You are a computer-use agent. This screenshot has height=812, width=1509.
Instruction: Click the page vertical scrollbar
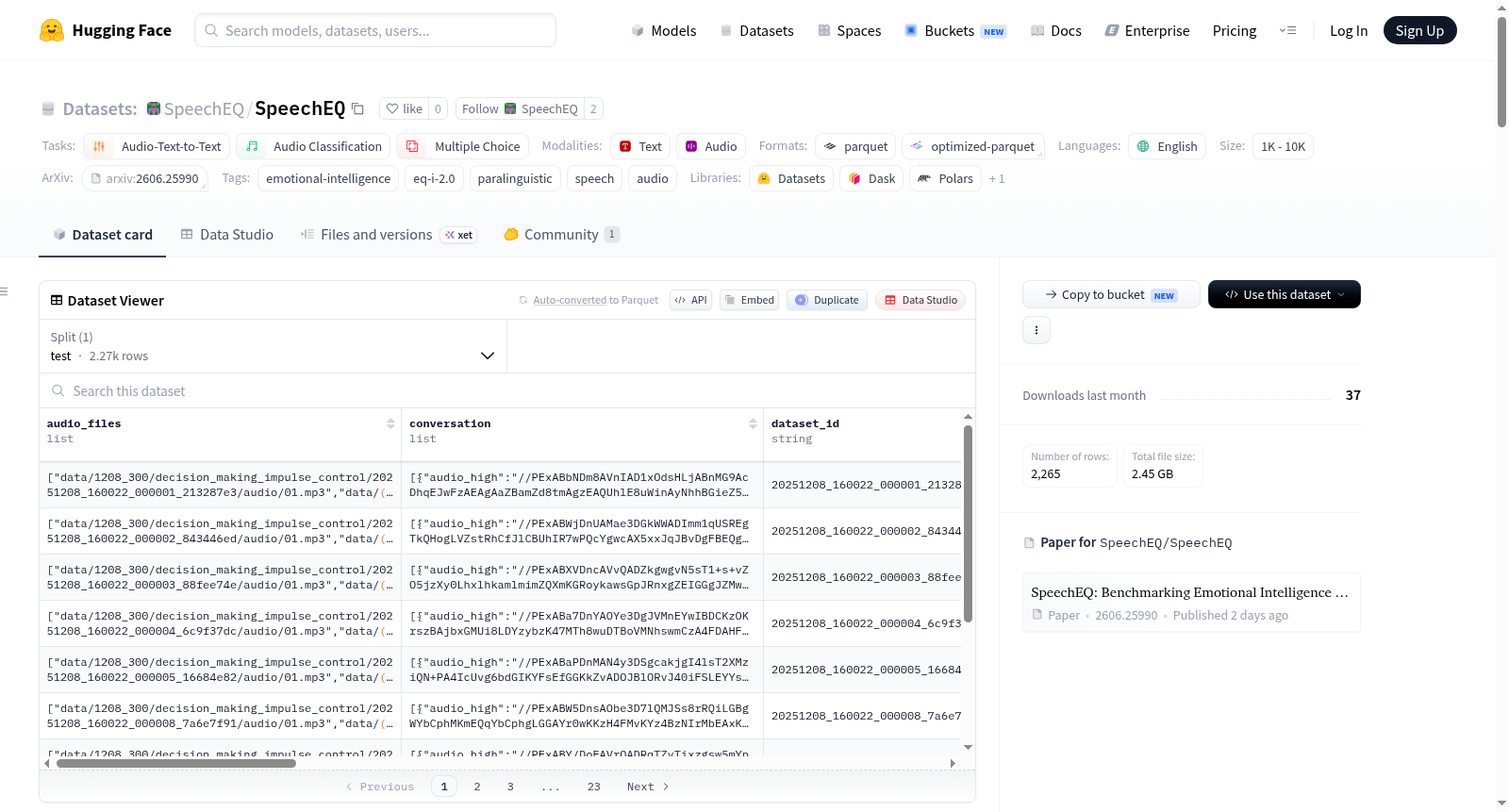(1501, 71)
